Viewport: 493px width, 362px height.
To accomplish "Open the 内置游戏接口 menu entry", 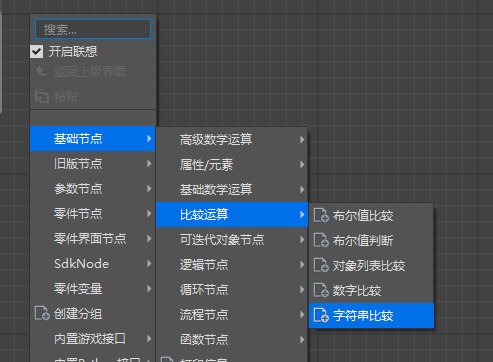I will point(93,339).
